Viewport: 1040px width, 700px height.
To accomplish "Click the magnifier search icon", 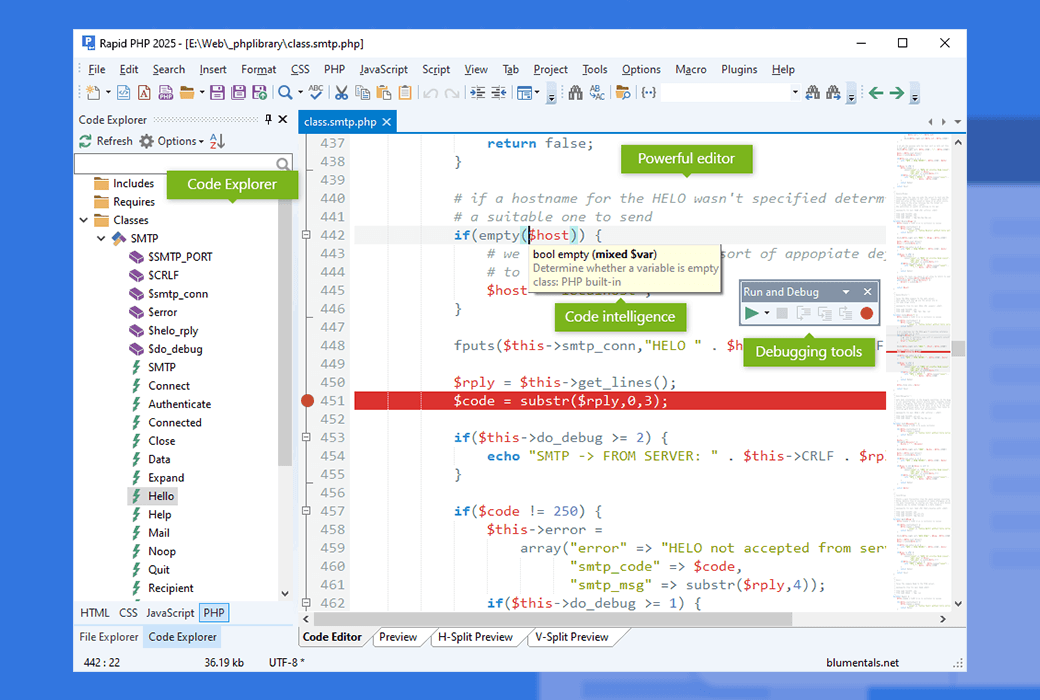I will point(285,93).
